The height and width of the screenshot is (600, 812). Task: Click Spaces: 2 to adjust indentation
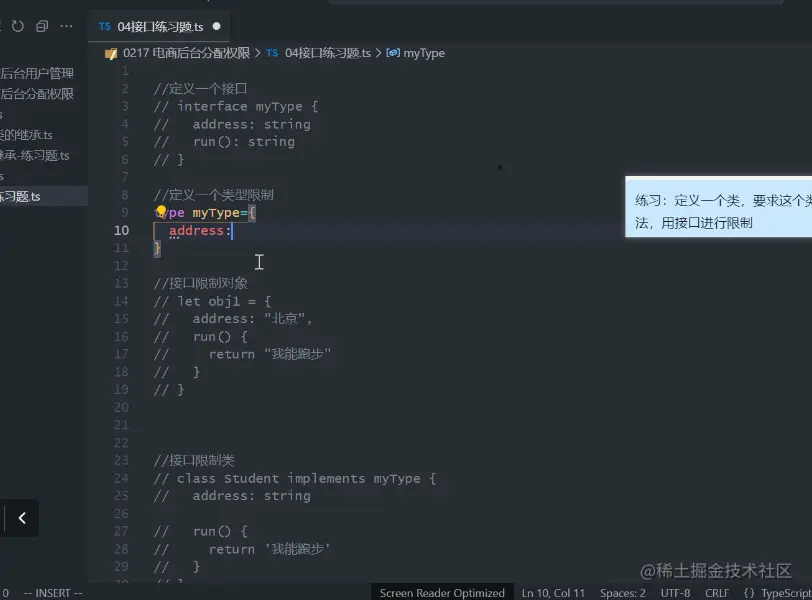[622, 592]
